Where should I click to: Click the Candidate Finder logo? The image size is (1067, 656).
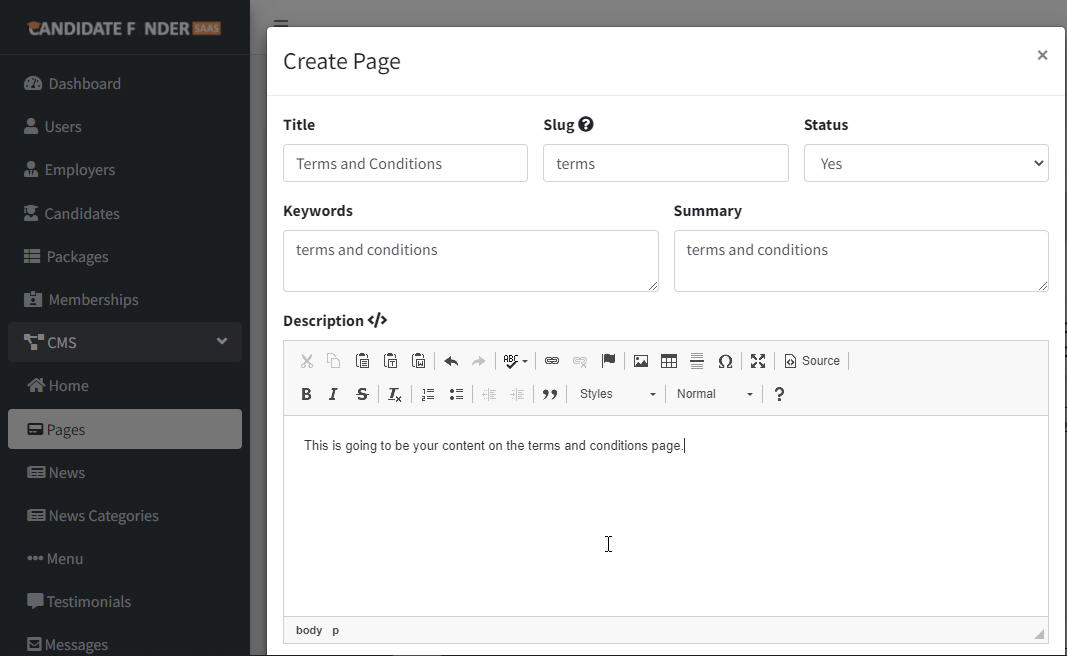124,29
